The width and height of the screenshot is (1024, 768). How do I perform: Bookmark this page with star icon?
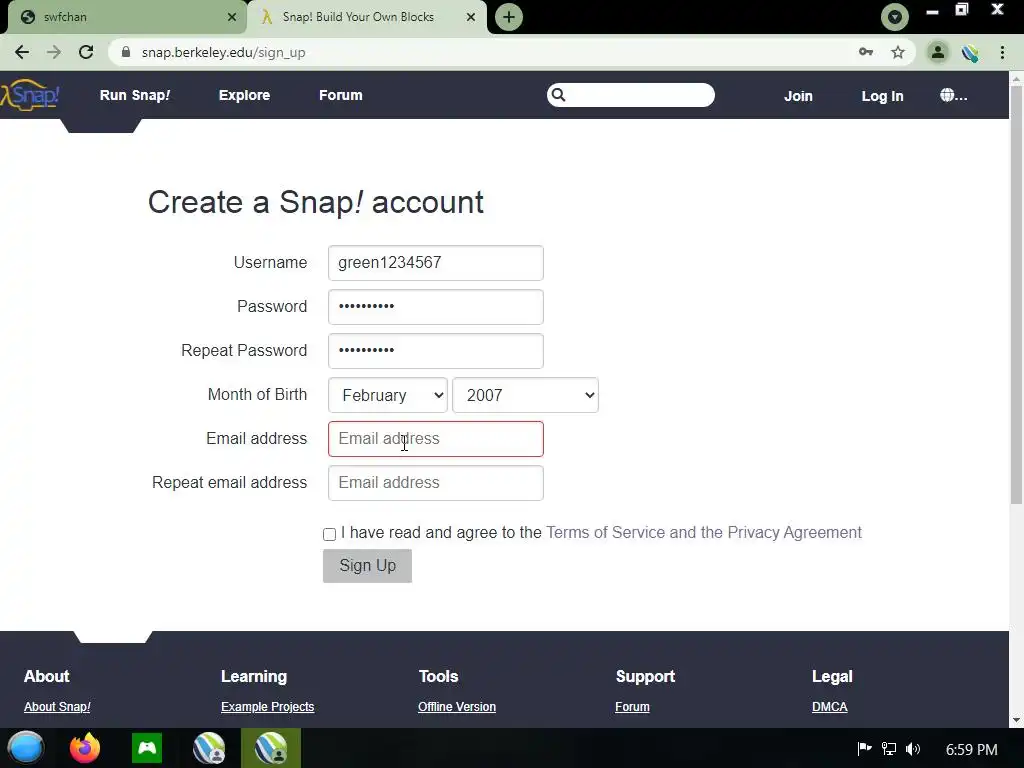click(x=898, y=52)
